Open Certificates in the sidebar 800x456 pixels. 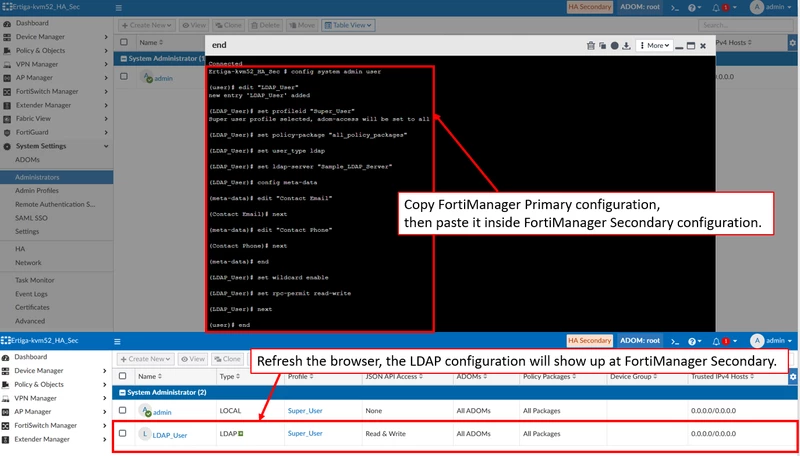pyautogui.click(x=32, y=308)
